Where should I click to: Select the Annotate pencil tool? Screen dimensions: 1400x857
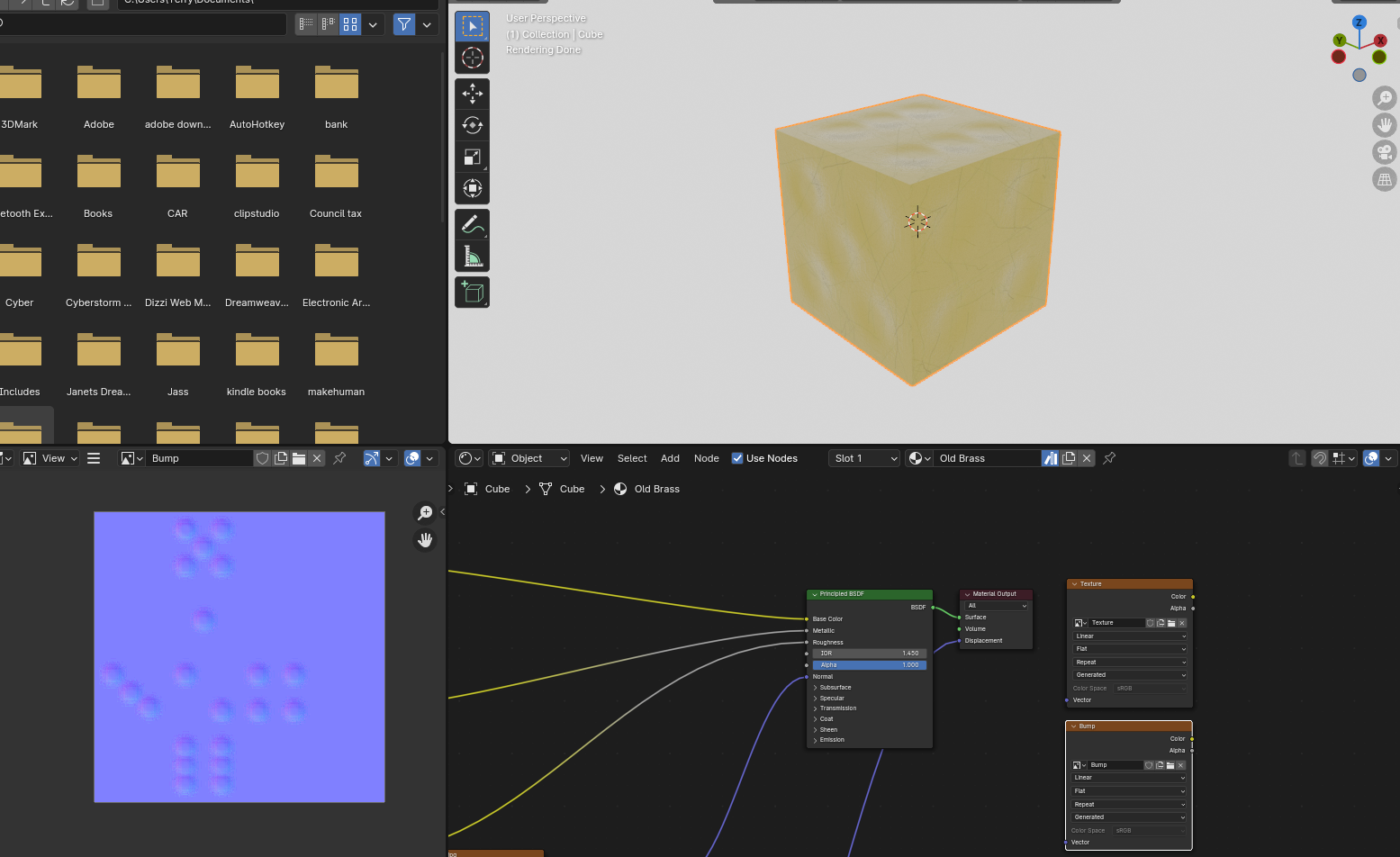(x=472, y=224)
